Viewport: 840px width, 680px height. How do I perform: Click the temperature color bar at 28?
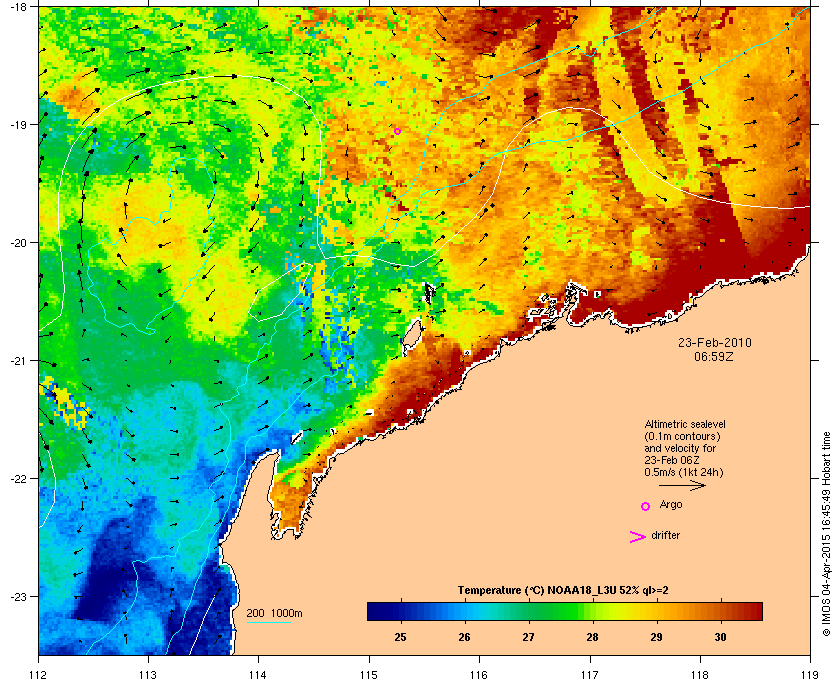tap(592, 611)
